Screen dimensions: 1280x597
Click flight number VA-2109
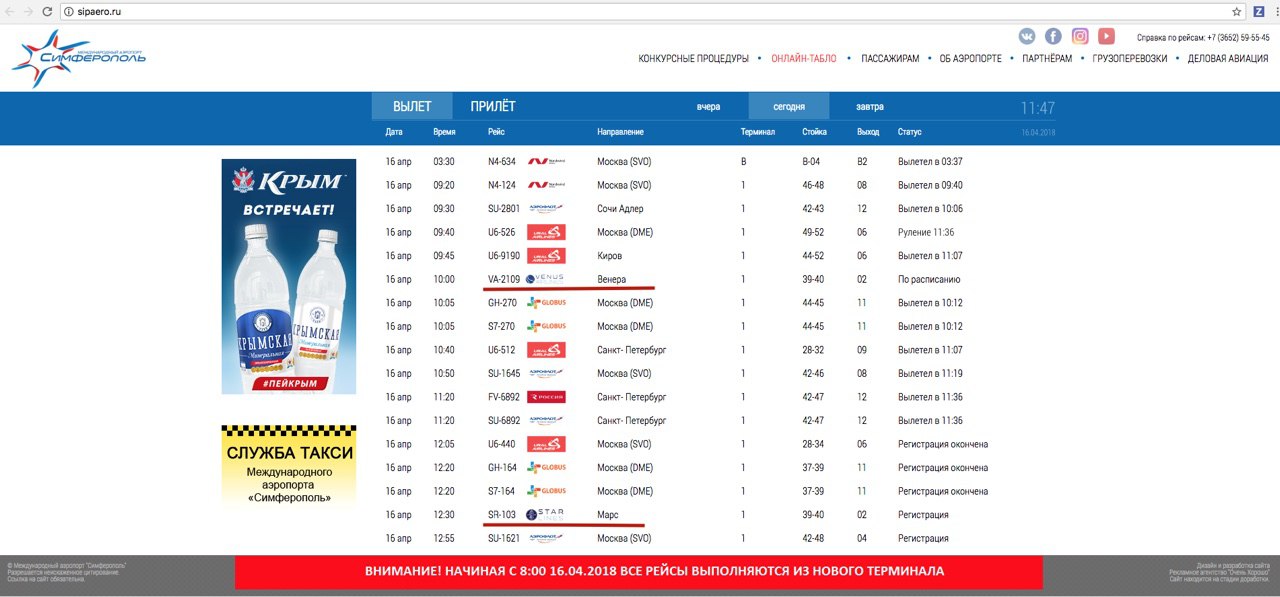tap(503, 279)
